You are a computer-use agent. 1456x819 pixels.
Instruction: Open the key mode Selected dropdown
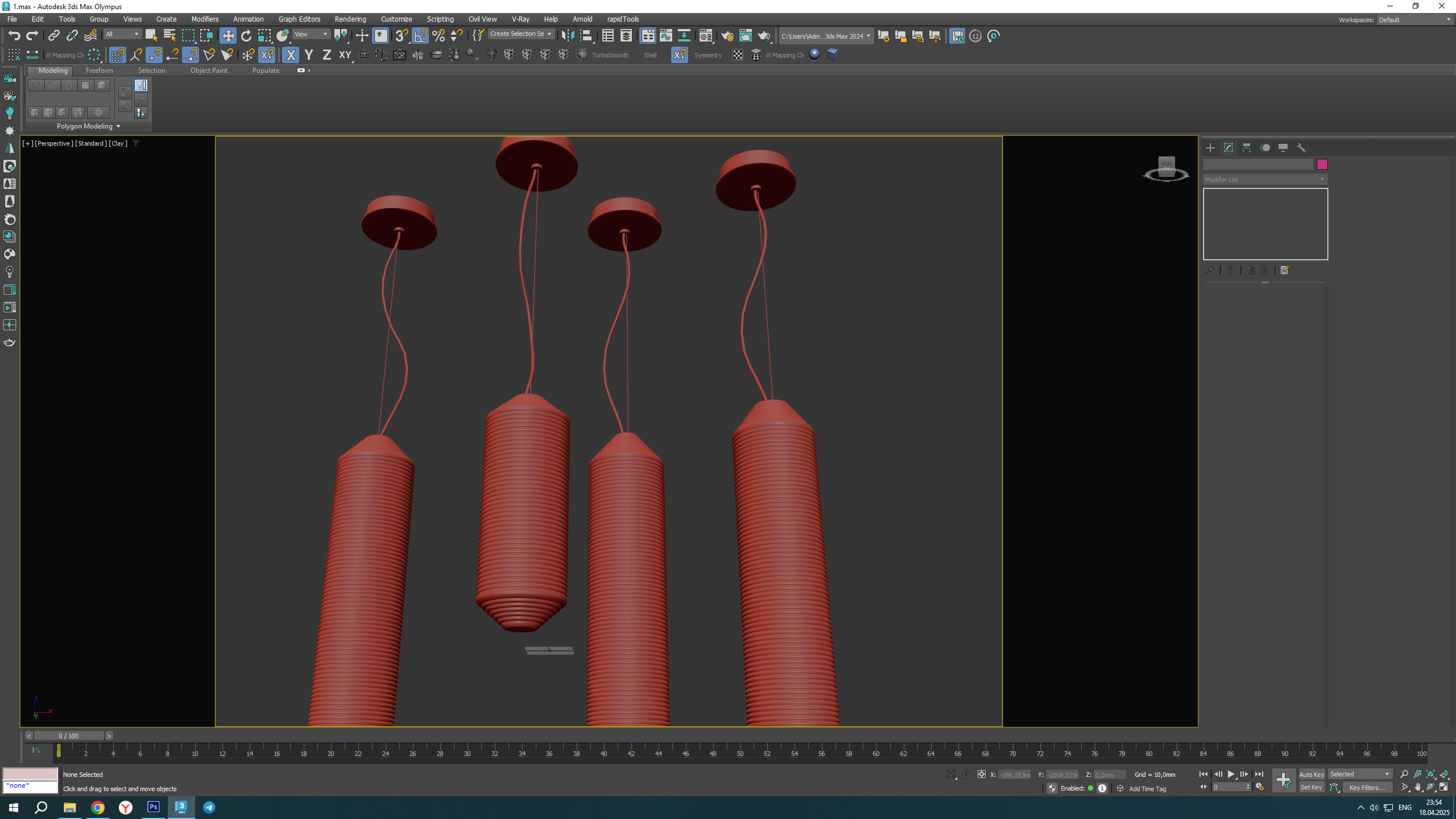pyautogui.click(x=1360, y=774)
